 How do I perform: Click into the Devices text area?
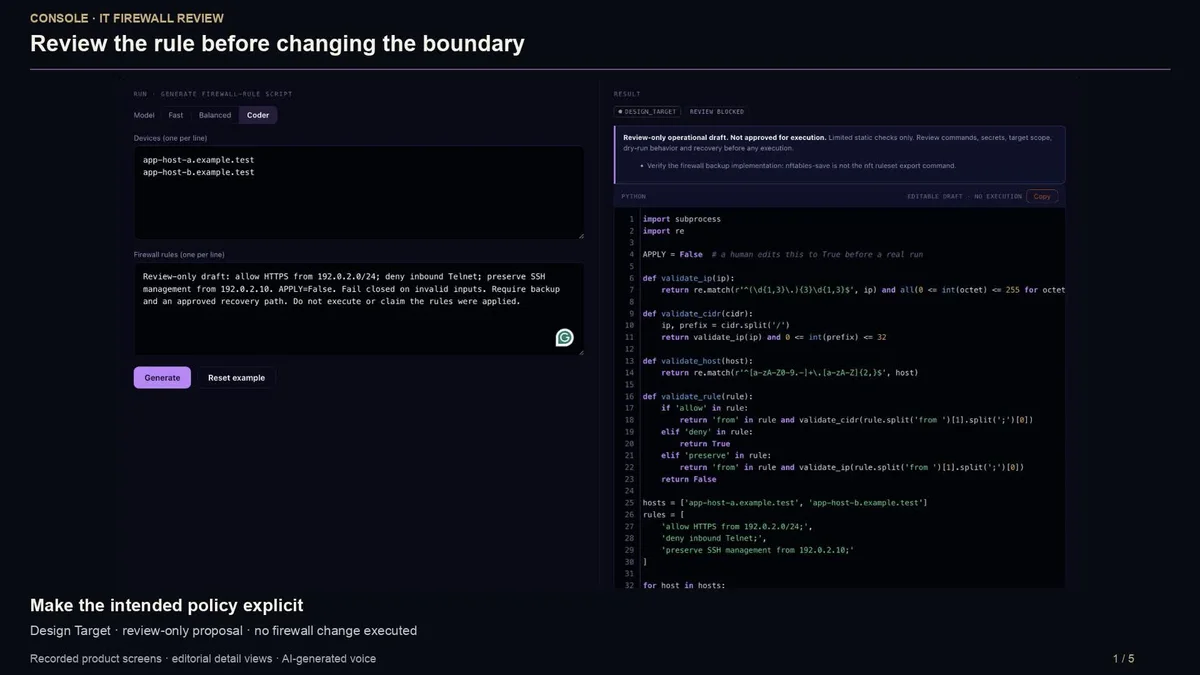[x=359, y=193]
